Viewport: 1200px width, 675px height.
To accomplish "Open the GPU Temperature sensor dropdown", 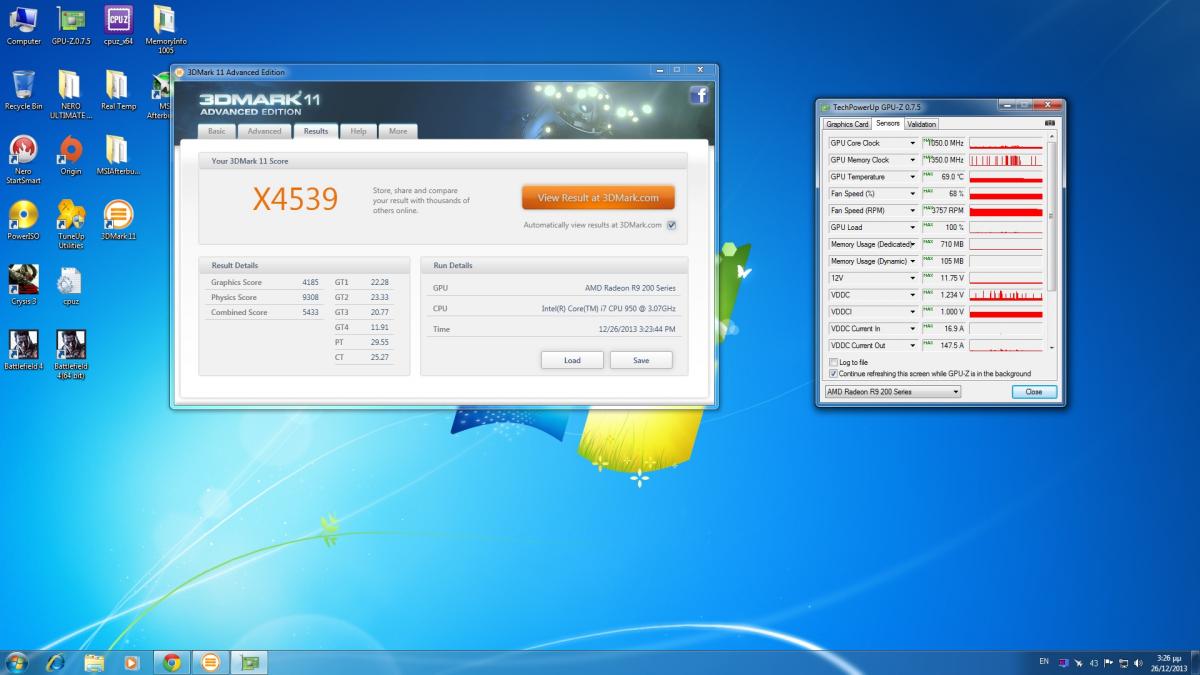I will click(x=913, y=177).
